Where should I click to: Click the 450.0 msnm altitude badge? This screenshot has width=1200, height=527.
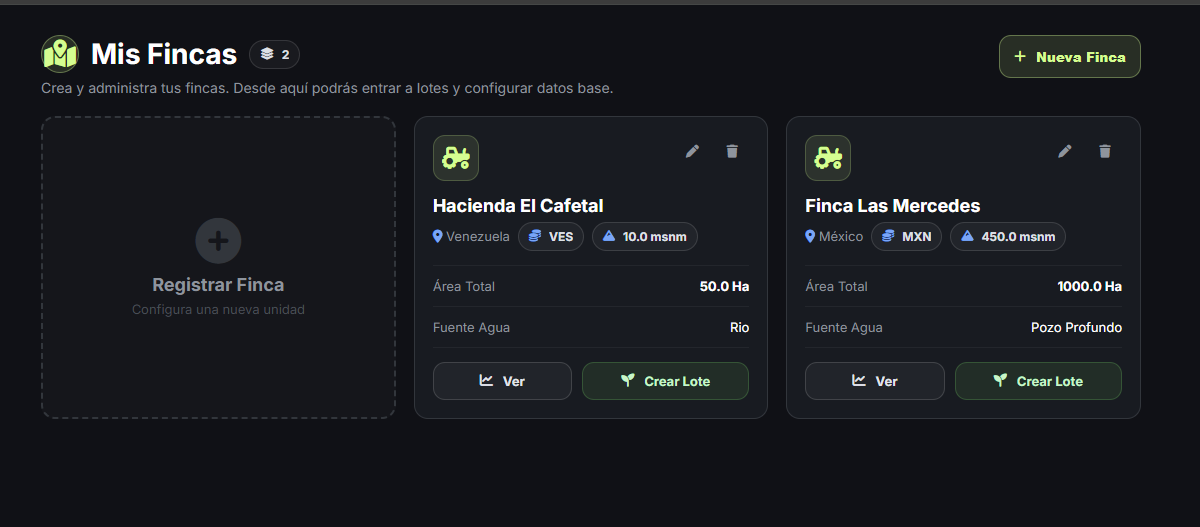[1008, 237]
